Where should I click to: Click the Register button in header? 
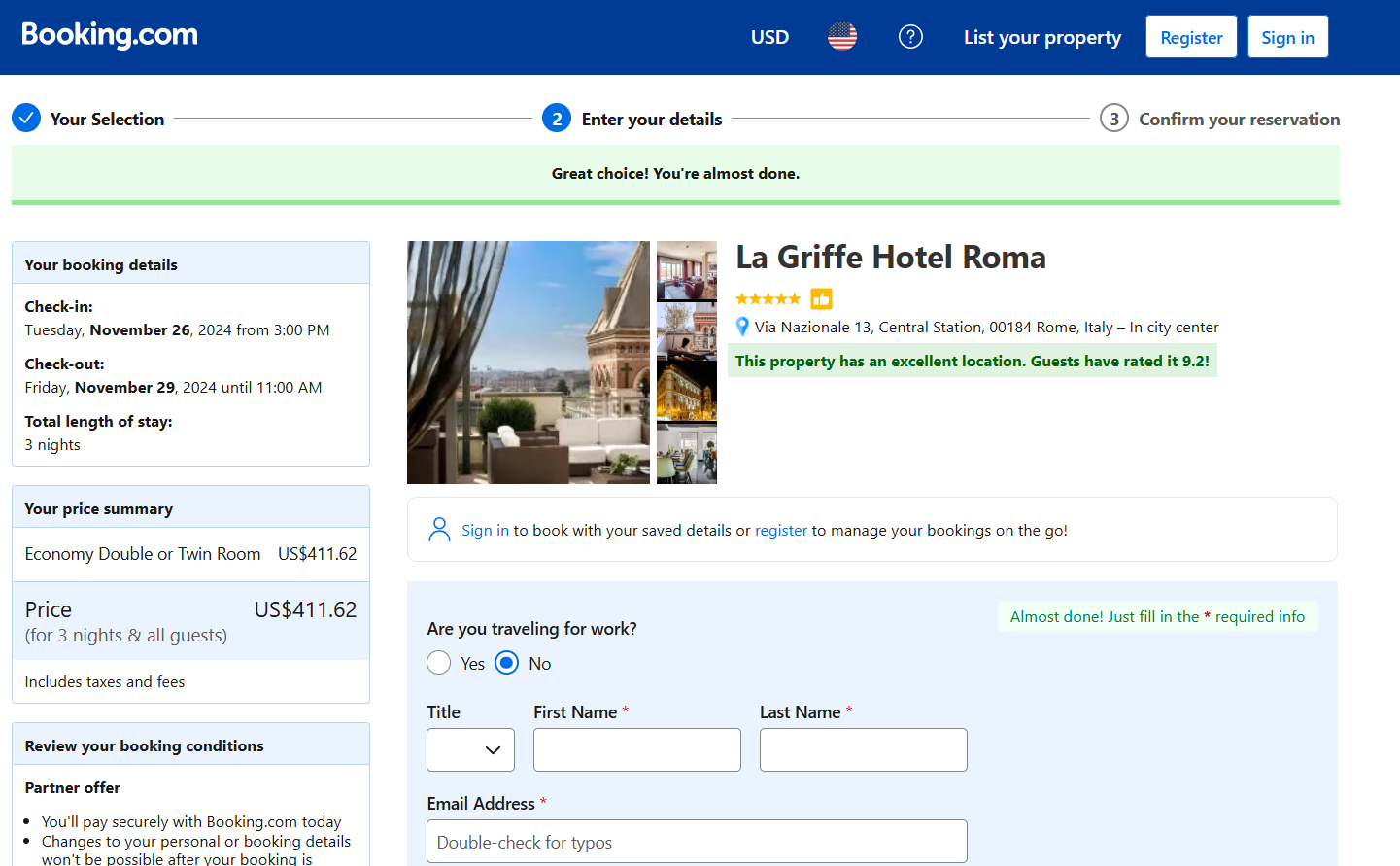(1190, 37)
